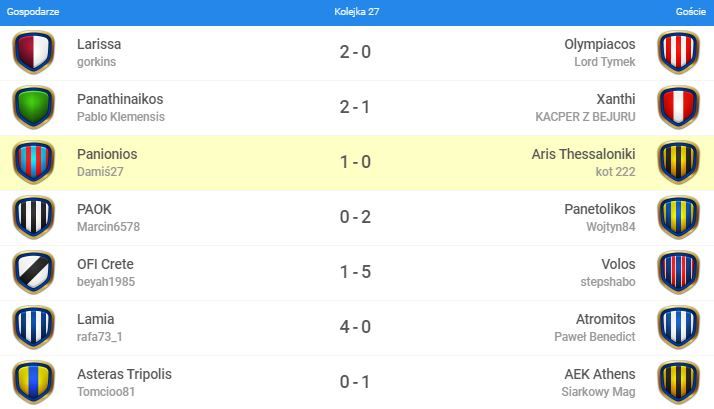Open the Lamia team name link
714x409 pixels.
point(95,319)
